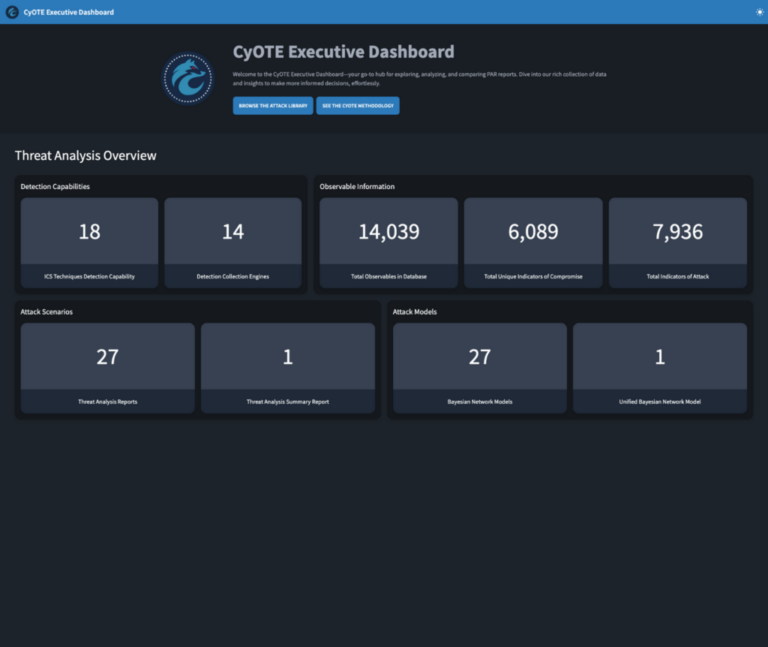Open the CyOTE Executive Dashboard navbar title
The width and height of the screenshot is (768, 647).
tap(69, 12)
